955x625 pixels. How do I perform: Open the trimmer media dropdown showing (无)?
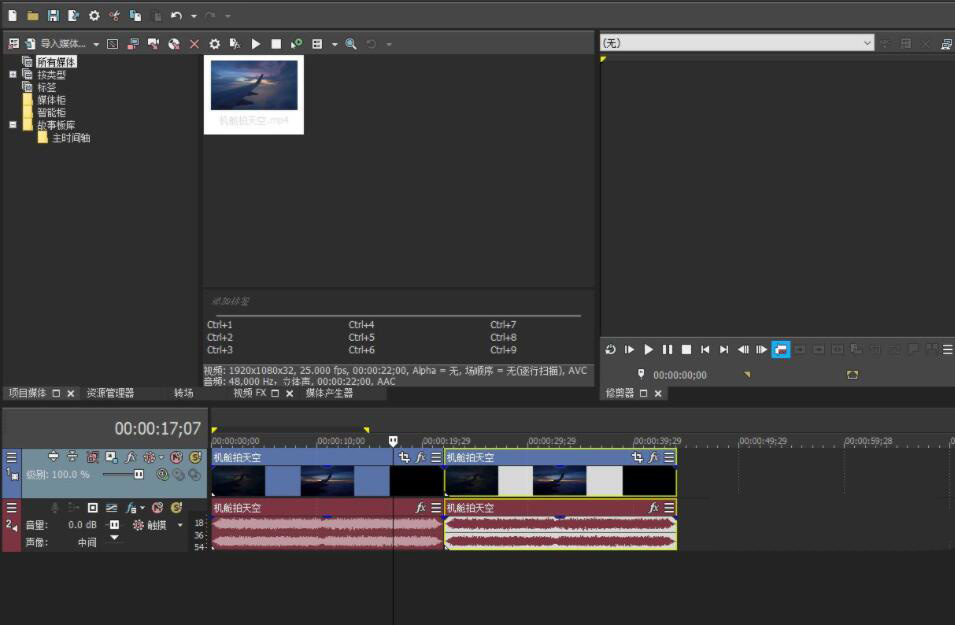tap(866, 43)
